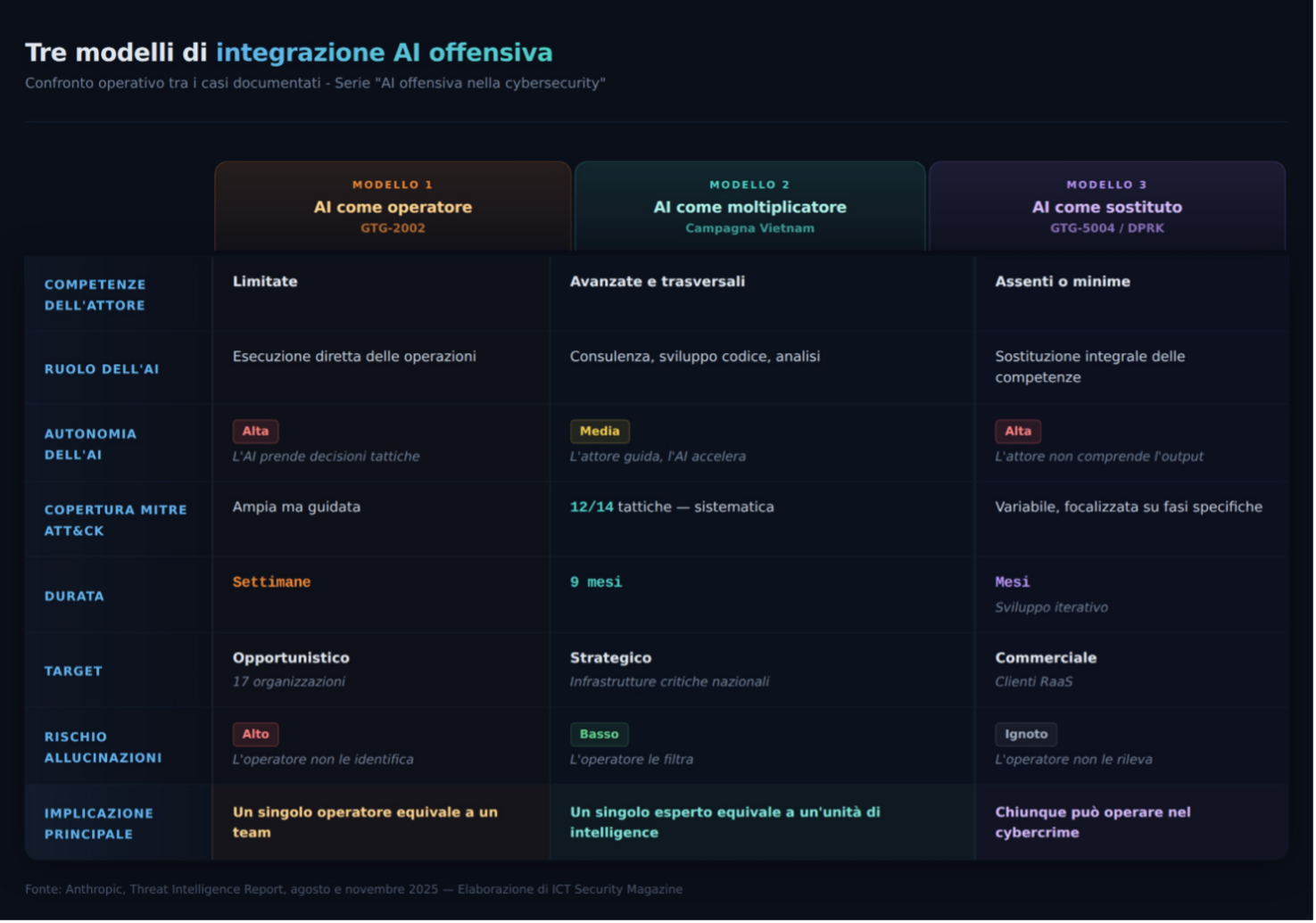Click 'Chiunque può operare nel cybercrime' text

click(1092, 822)
